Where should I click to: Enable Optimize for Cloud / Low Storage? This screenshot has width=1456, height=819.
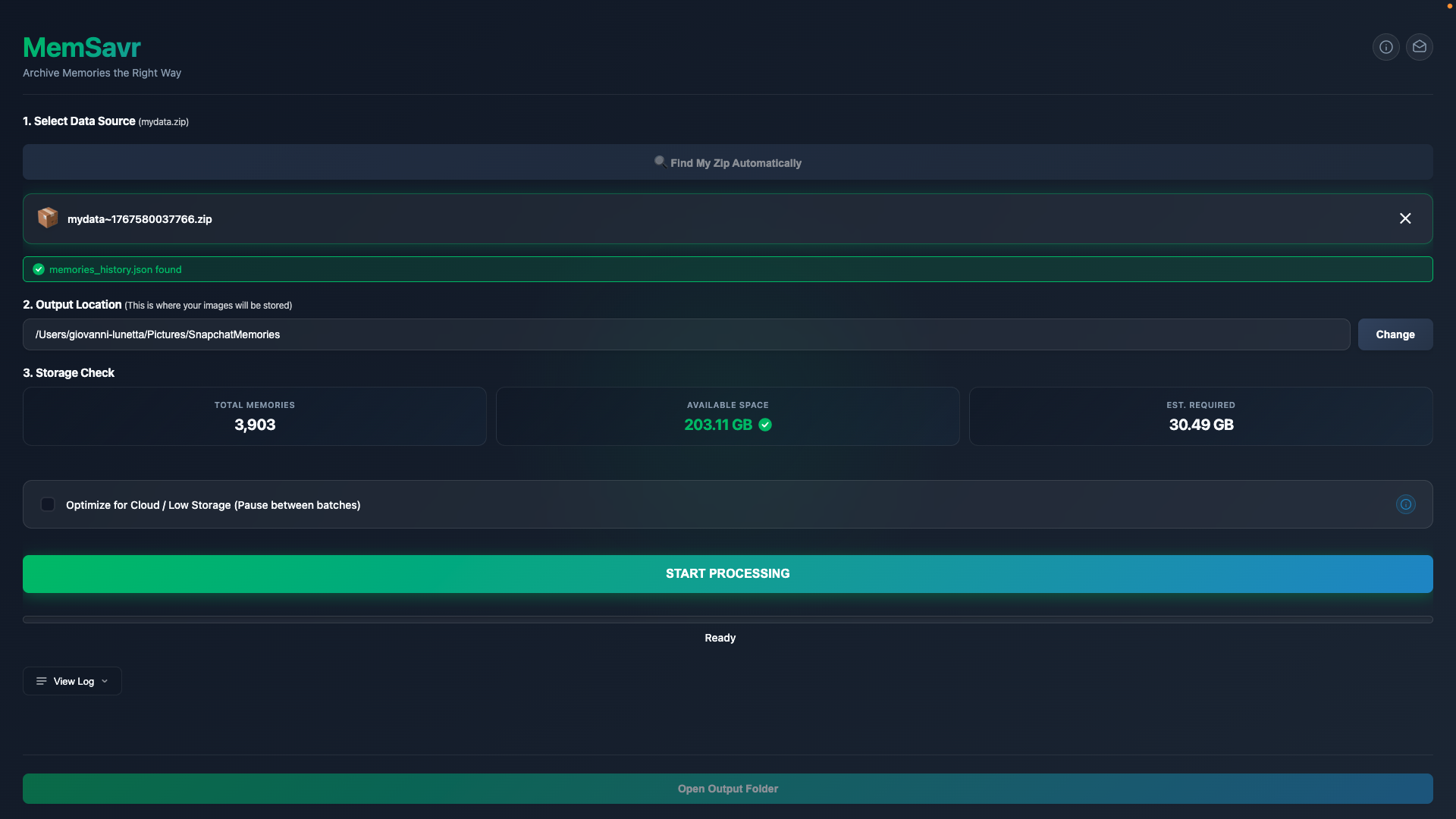click(48, 504)
